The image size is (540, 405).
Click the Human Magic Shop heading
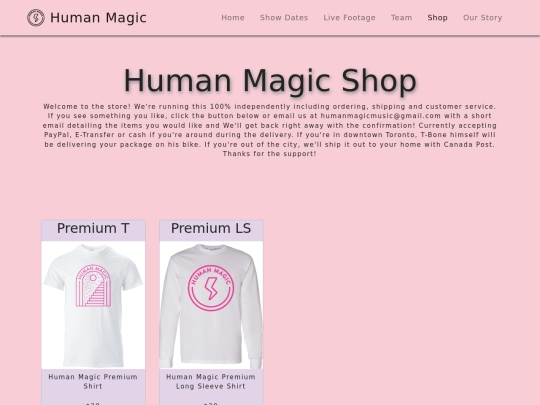pos(270,81)
